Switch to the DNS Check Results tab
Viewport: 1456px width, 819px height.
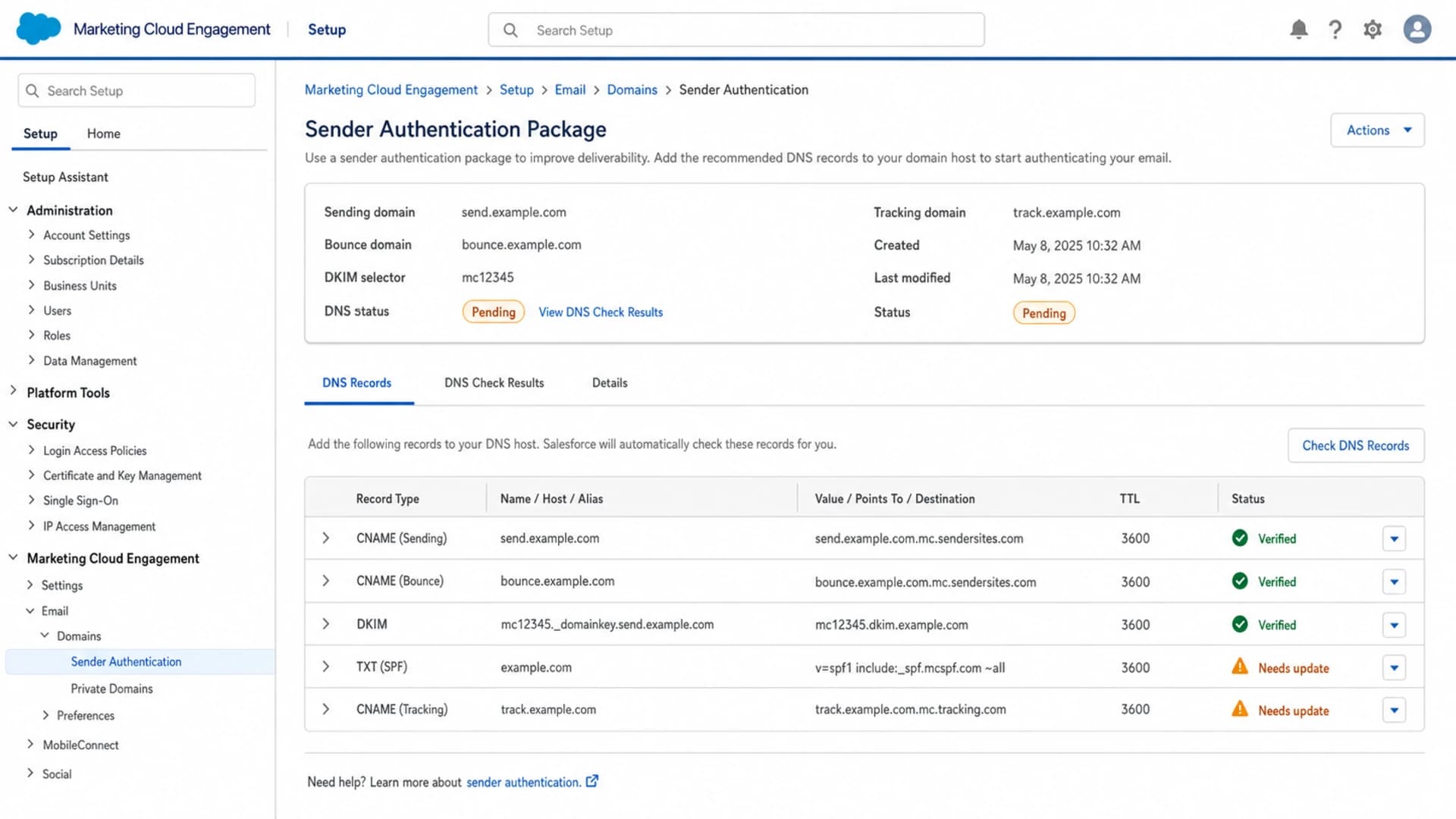[x=494, y=383]
